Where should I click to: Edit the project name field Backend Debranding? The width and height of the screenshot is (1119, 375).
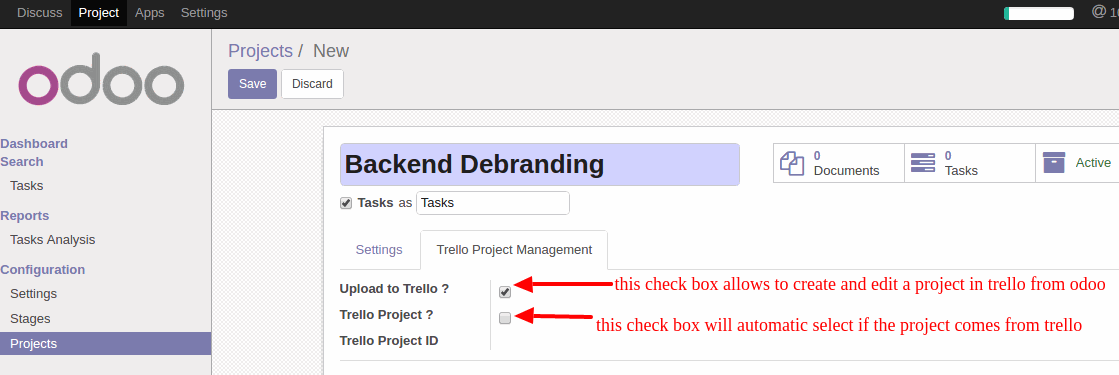[540, 164]
